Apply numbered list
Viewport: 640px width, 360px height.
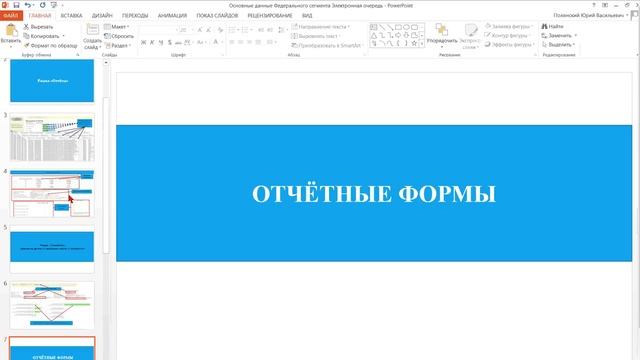[246, 30]
